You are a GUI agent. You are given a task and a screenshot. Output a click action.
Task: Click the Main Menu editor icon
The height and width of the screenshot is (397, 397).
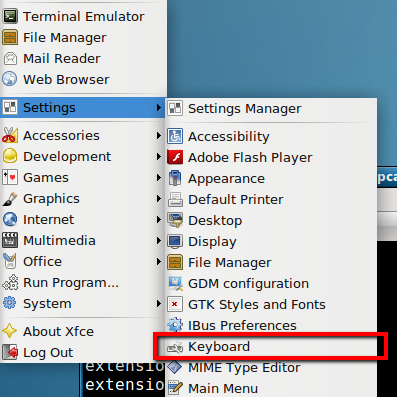tap(175, 388)
